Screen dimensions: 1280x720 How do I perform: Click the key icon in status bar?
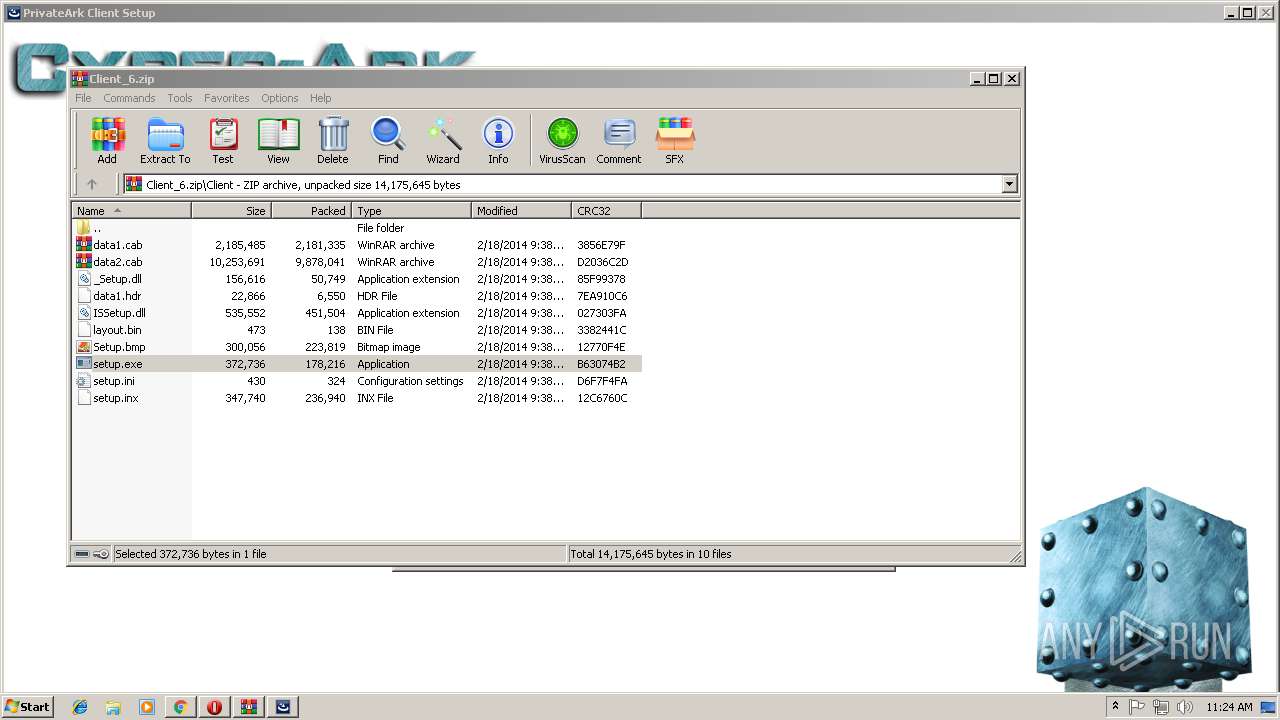pos(101,554)
